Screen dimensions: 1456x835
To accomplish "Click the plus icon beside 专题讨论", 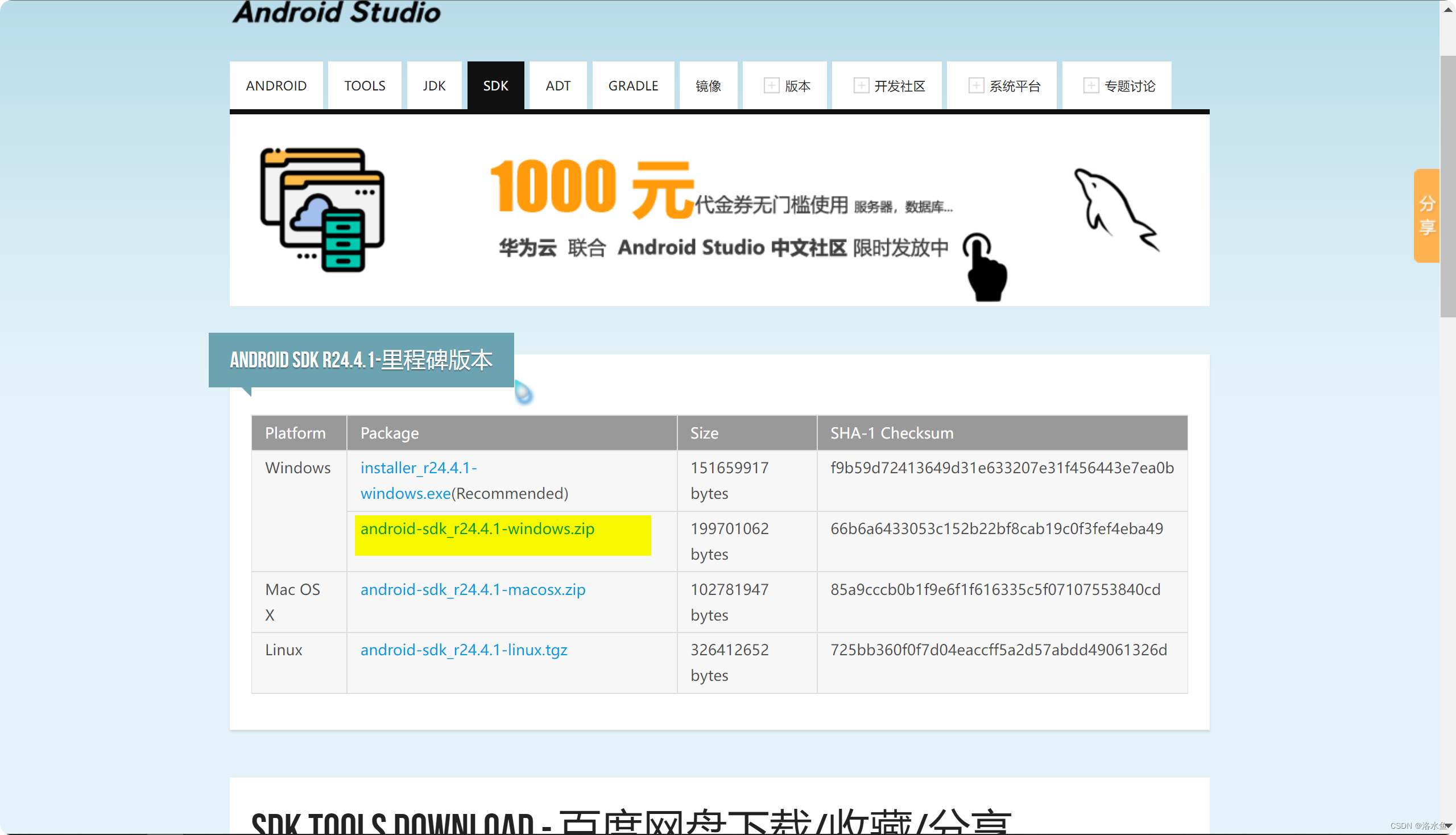I will tap(1091, 85).
